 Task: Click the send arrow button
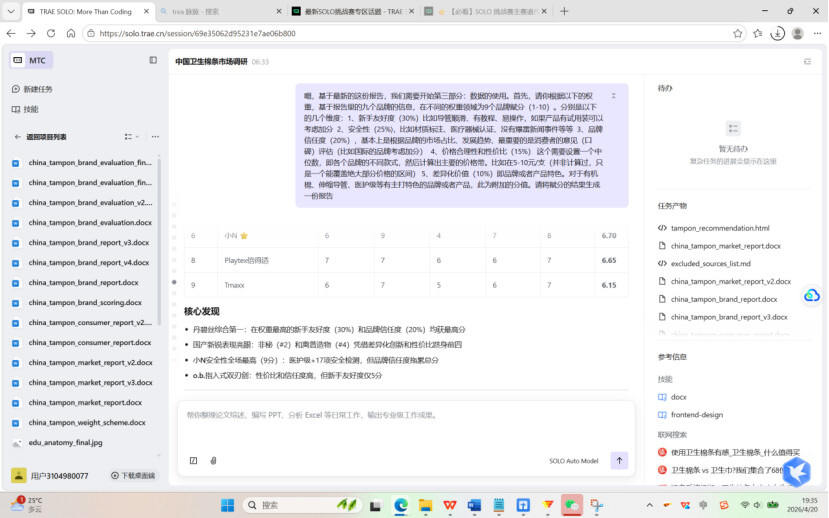[619, 461]
